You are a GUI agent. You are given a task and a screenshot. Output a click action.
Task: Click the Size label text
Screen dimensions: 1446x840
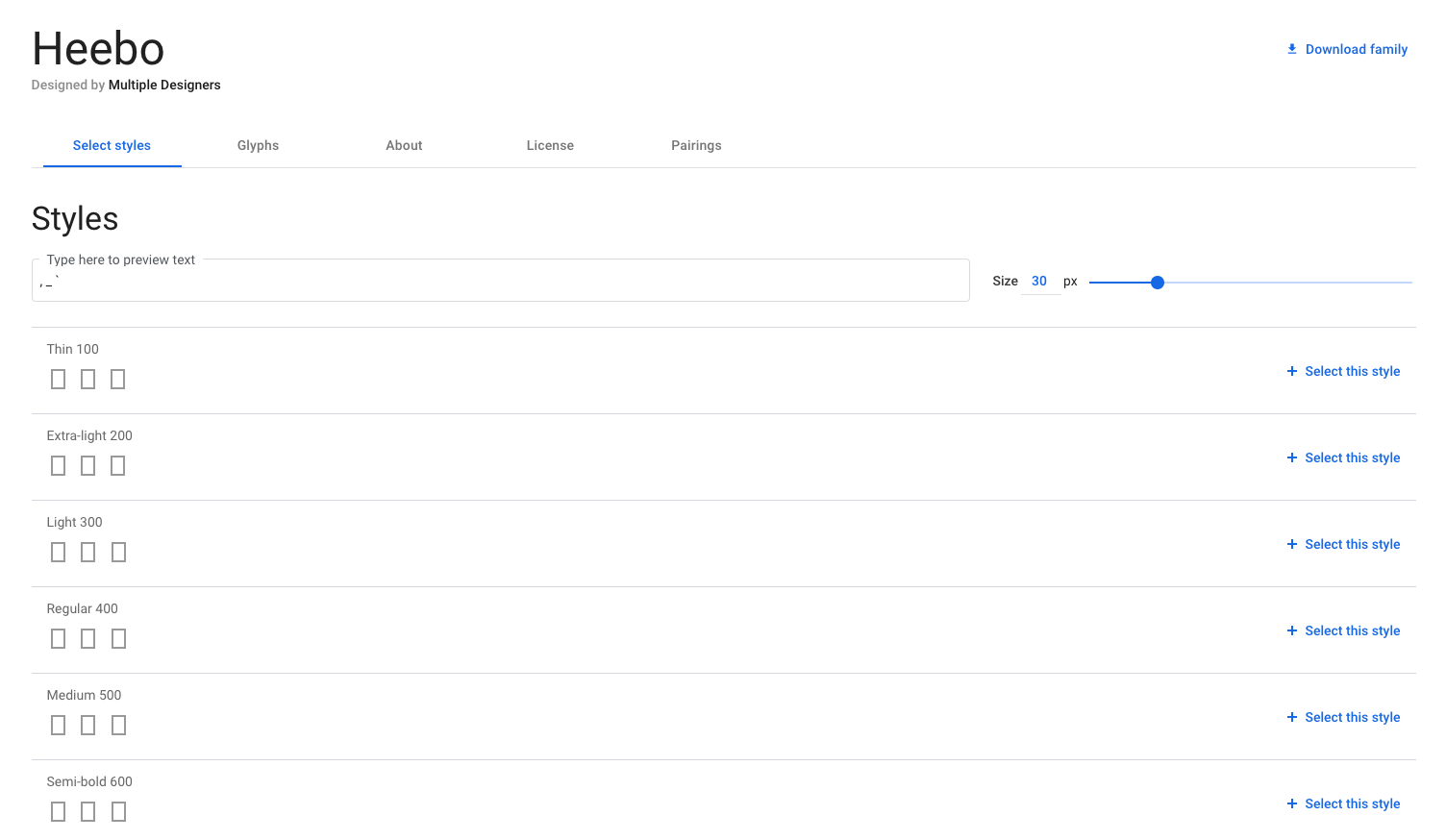(x=1005, y=281)
